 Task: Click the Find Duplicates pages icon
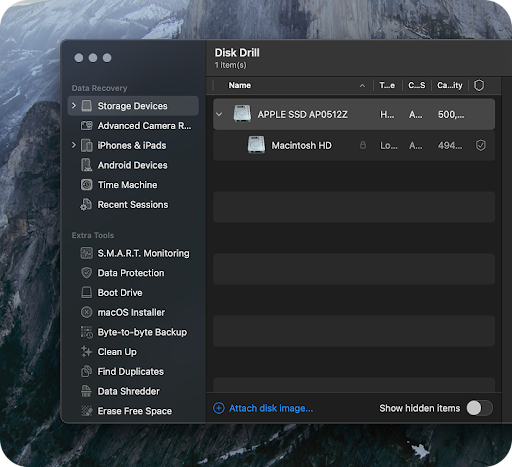coord(87,371)
